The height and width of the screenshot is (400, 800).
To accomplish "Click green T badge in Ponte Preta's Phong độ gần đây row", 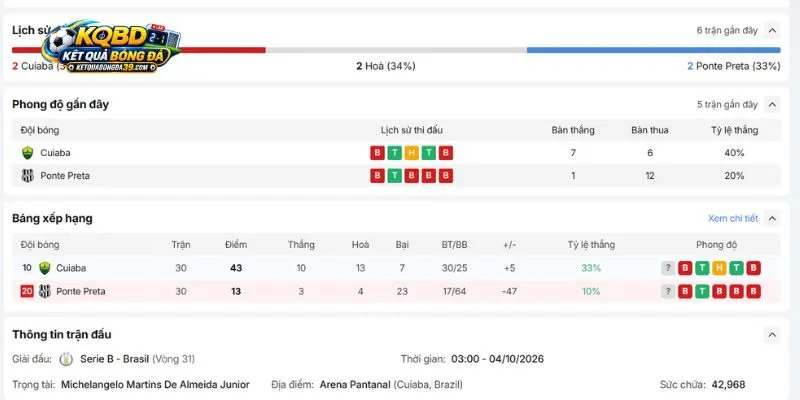I will click(394, 176).
